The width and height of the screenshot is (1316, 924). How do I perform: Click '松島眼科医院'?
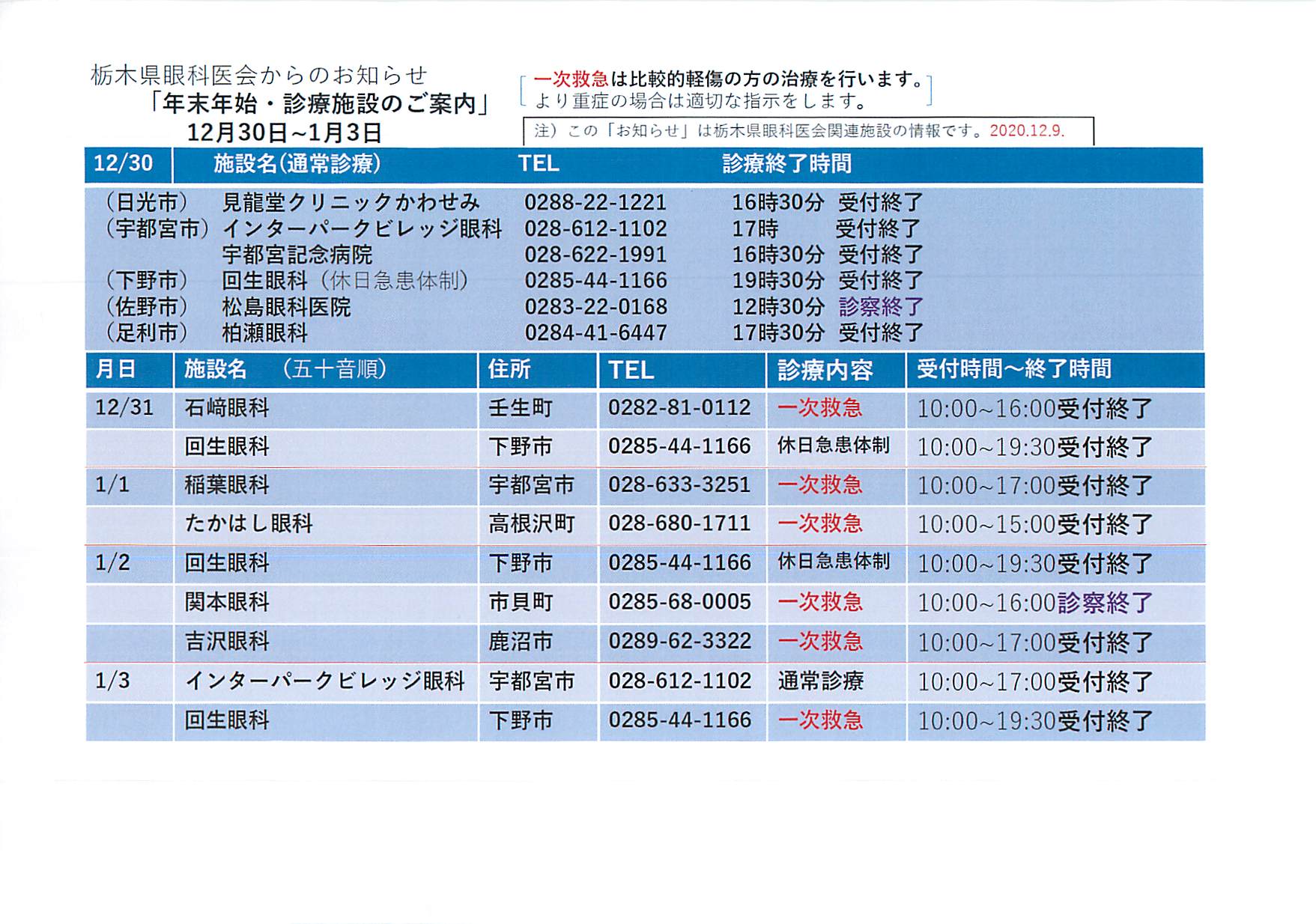pos(286,307)
